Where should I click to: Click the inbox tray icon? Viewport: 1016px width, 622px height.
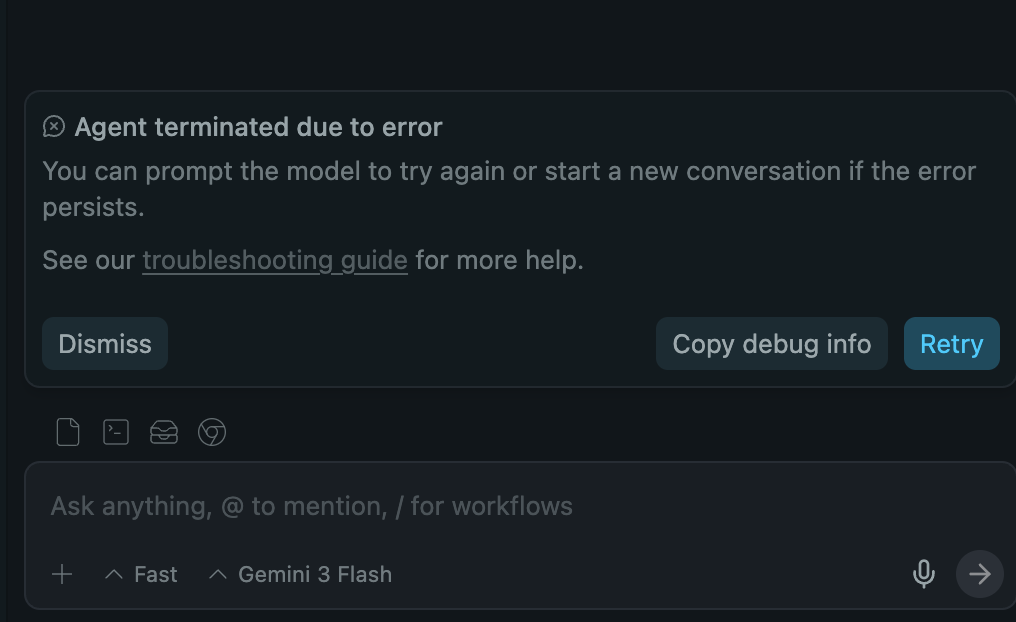click(x=164, y=432)
